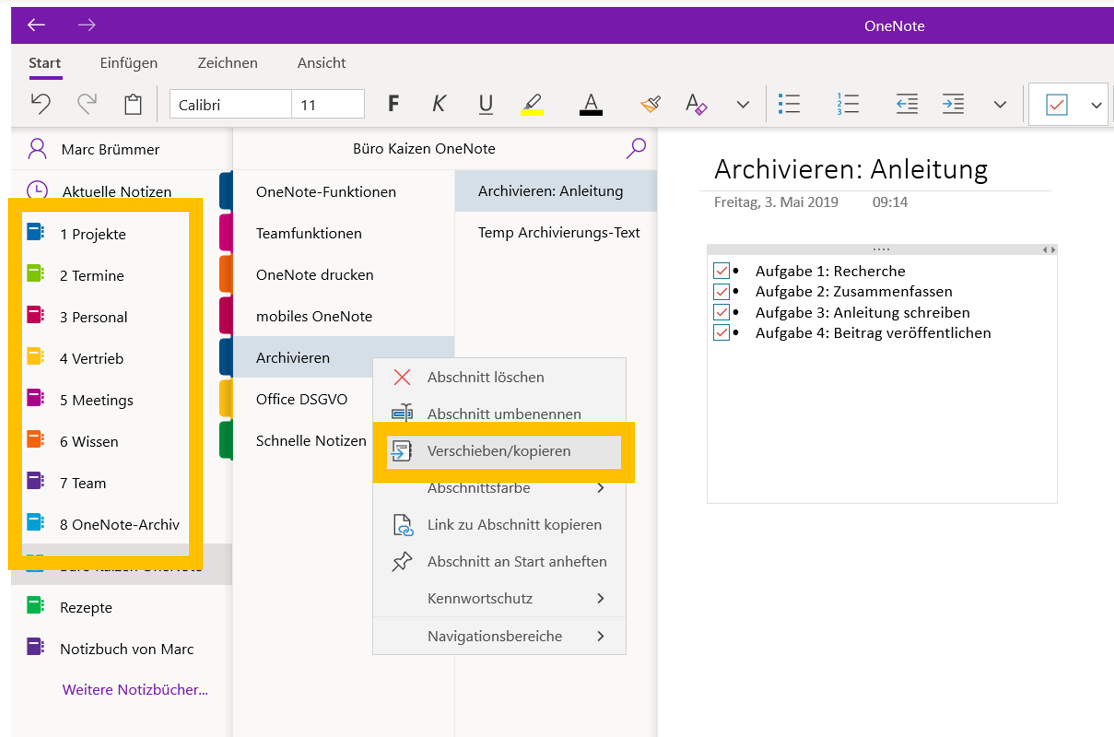This screenshot has width=1114, height=737.
Task: Select the Office DSGVO section
Action: (302, 399)
